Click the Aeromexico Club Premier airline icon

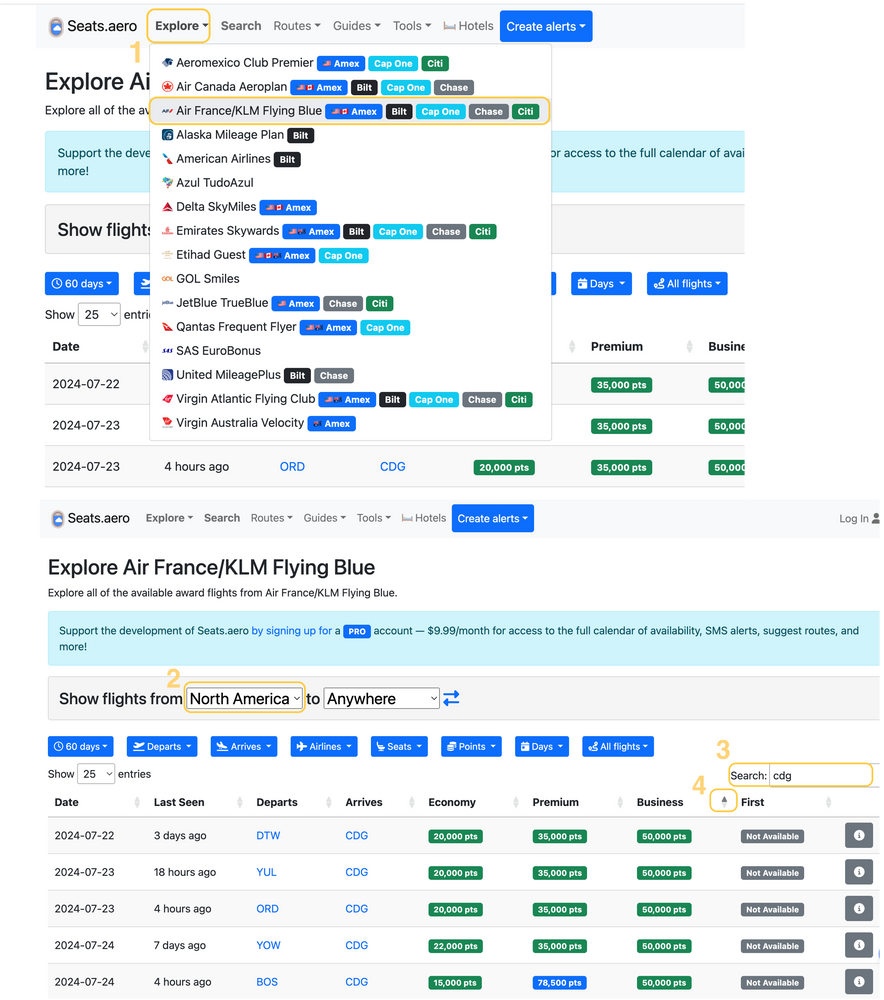click(167, 62)
